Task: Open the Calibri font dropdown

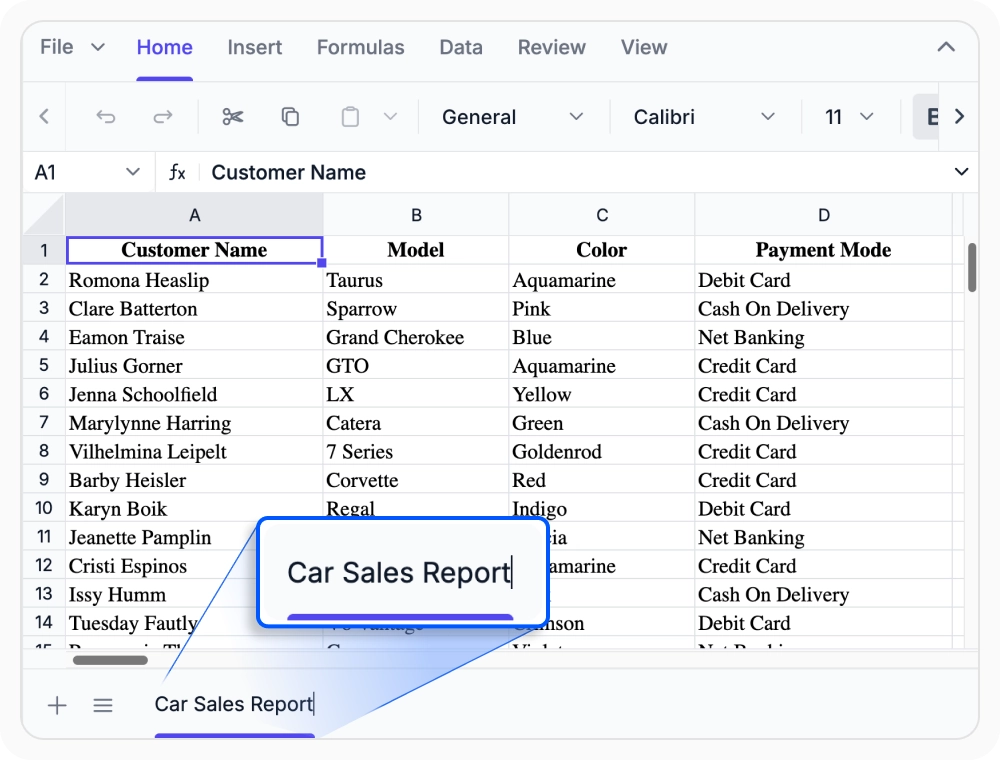Action: pos(704,117)
